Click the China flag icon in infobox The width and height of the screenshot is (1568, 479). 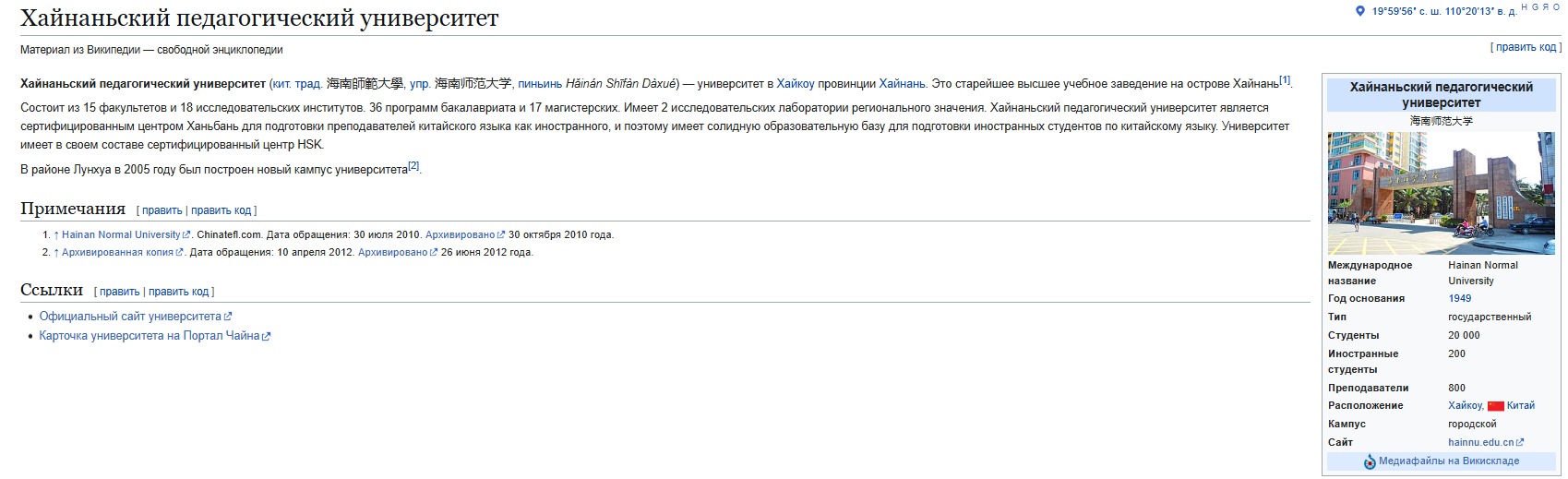1496,406
